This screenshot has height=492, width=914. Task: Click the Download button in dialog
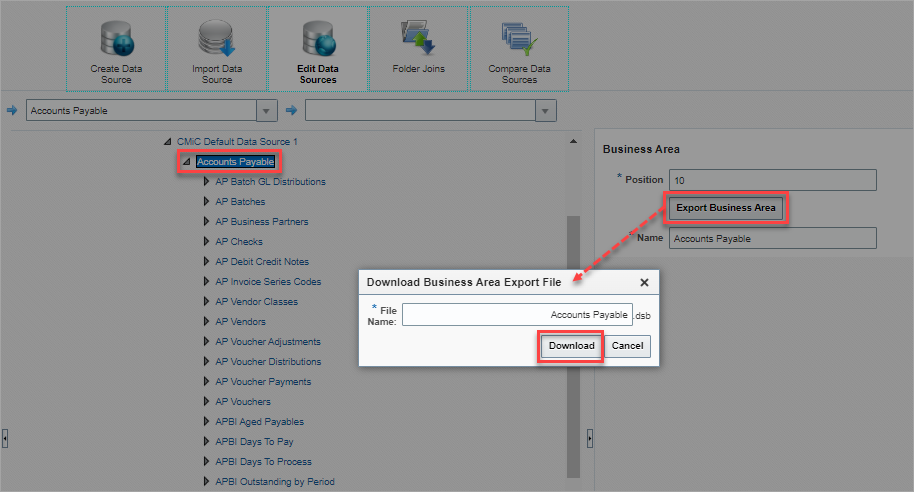571,346
